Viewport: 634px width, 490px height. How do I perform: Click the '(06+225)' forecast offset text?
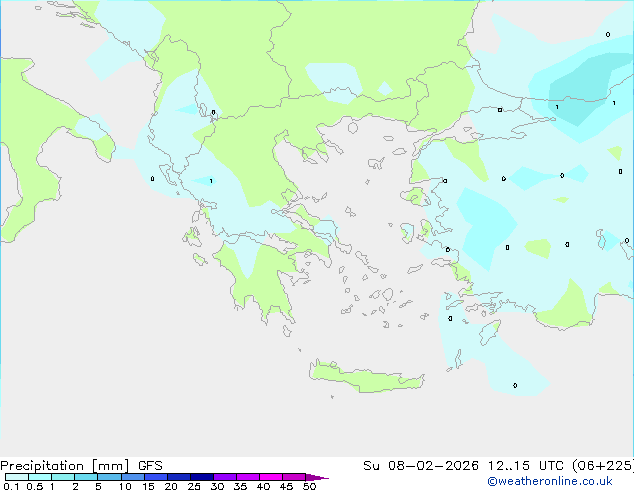pos(602,466)
